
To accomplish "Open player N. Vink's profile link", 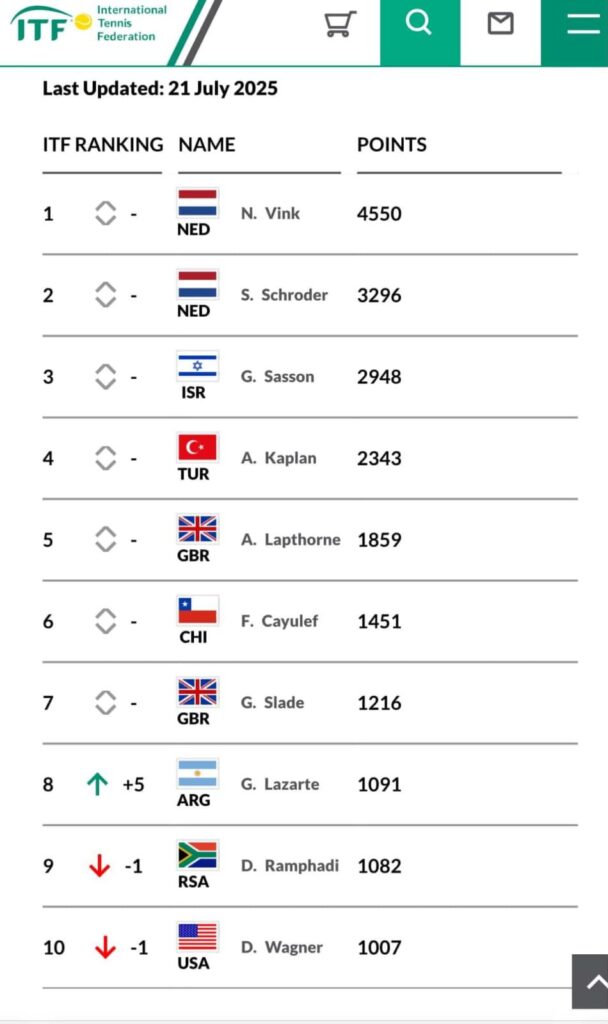I will [x=270, y=214].
